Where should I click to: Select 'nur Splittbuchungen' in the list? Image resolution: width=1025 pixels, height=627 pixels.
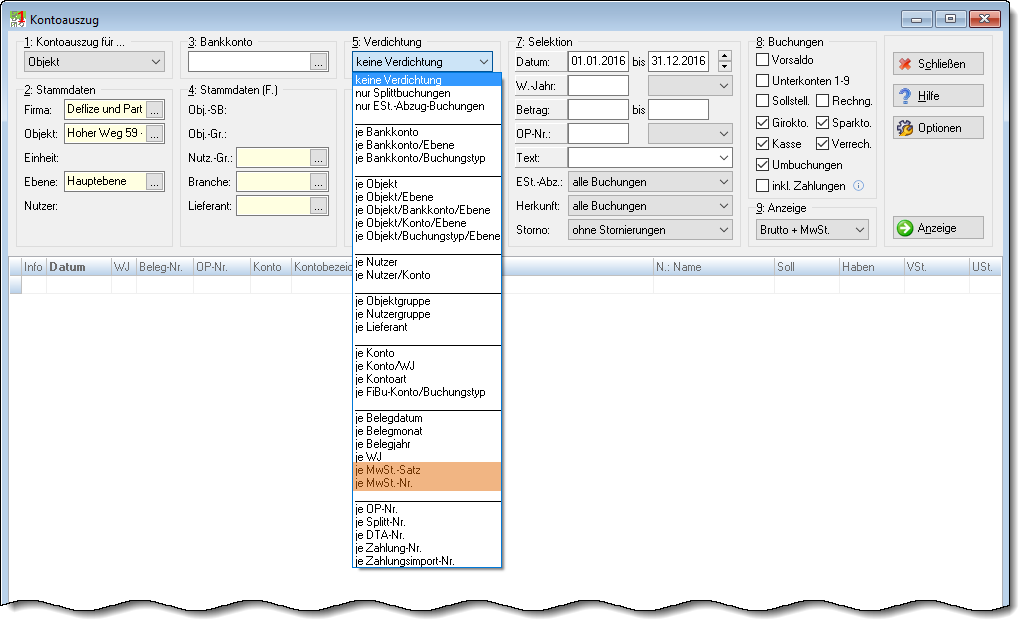pyautogui.click(x=427, y=93)
